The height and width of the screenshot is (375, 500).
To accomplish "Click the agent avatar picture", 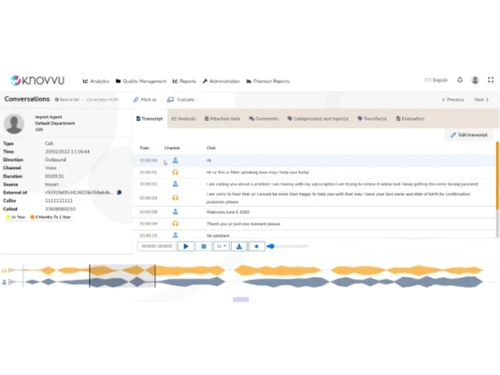I will (x=14, y=124).
